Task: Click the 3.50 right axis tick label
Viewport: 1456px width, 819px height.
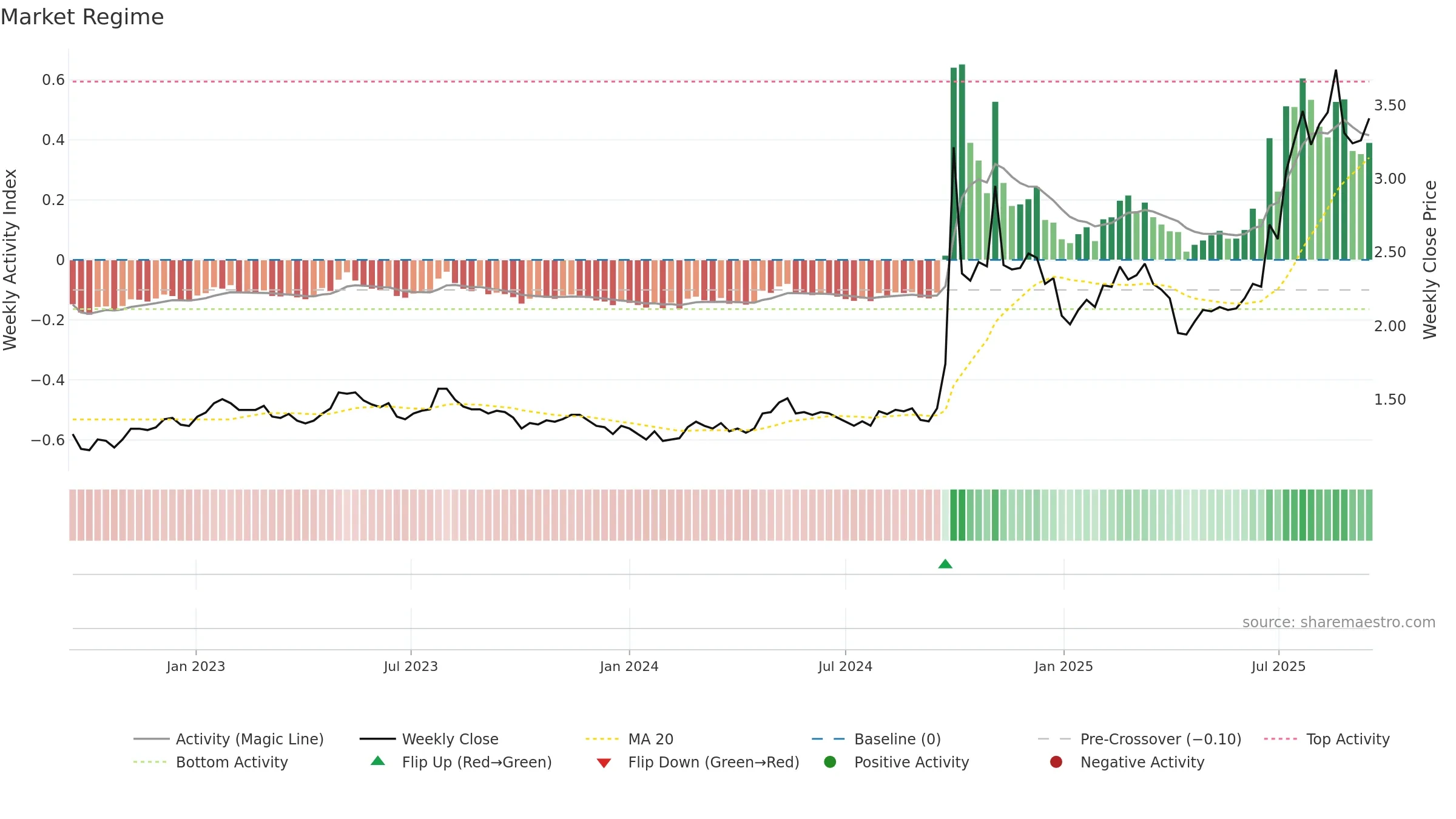Action: [x=1390, y=106]
